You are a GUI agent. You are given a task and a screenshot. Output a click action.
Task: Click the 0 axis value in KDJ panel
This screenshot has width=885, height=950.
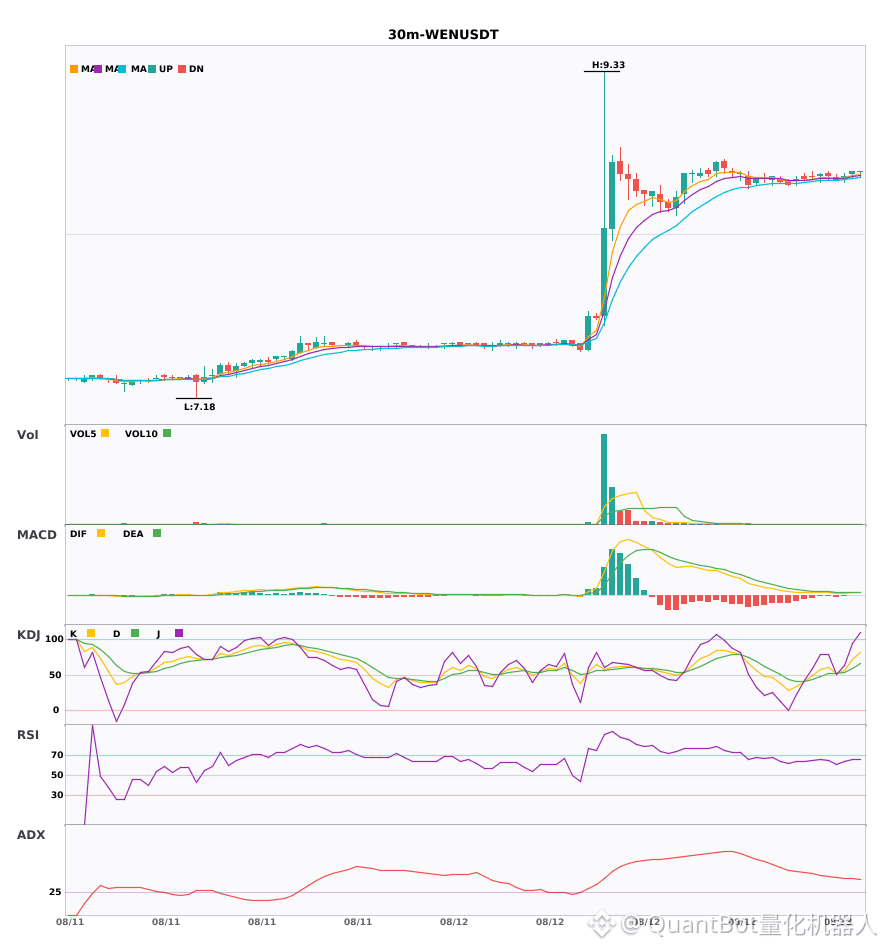pos(56,710)
